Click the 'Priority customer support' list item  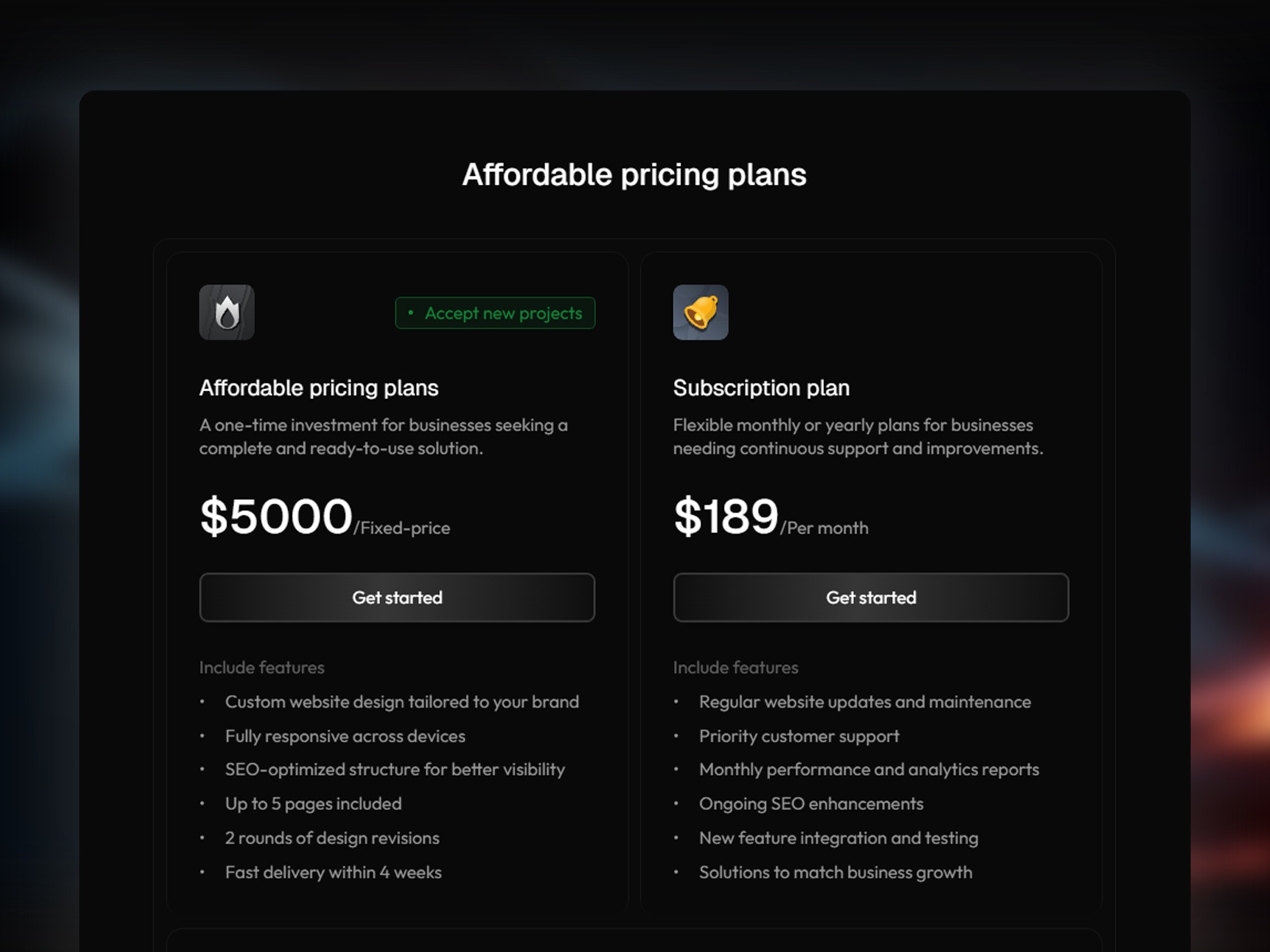(x=799, y=736)
